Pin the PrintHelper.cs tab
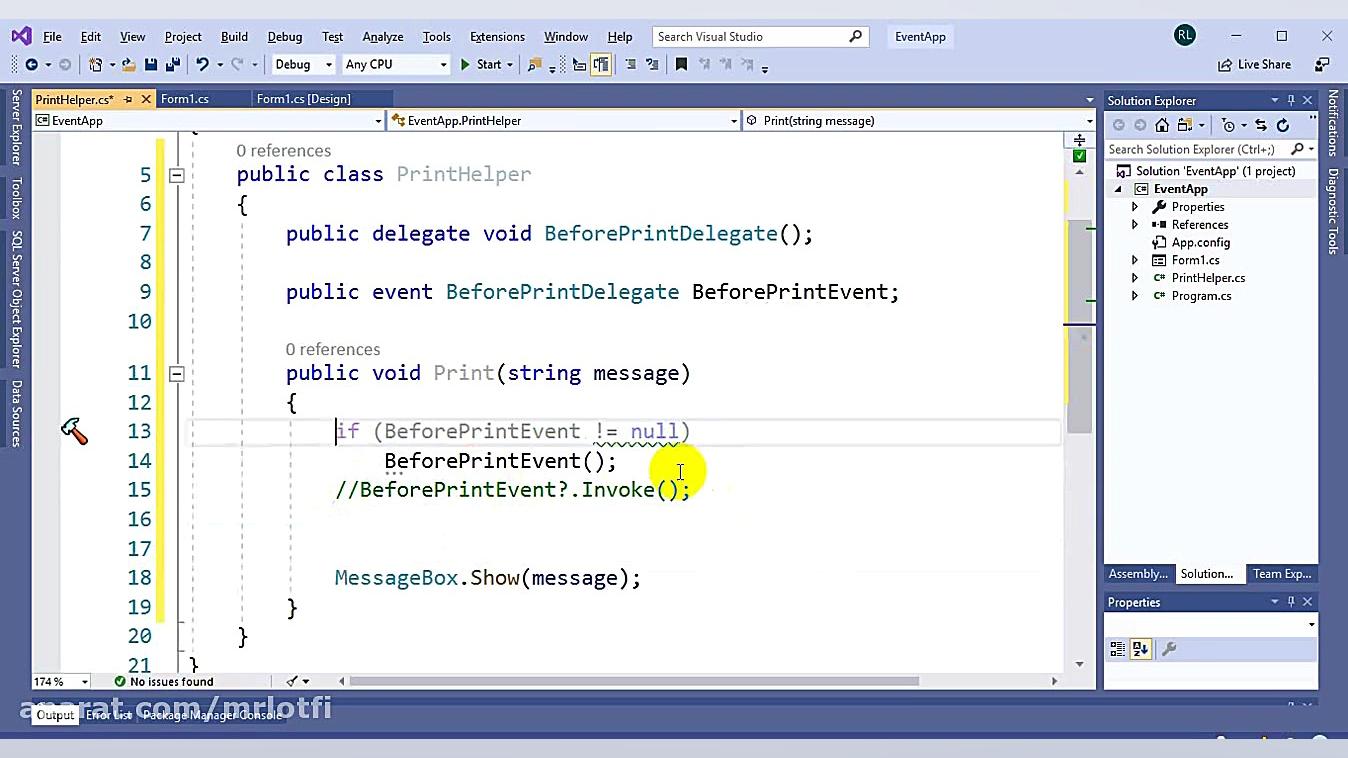The width and height of the screenshot is (1348, 758). tap(128, 99)
